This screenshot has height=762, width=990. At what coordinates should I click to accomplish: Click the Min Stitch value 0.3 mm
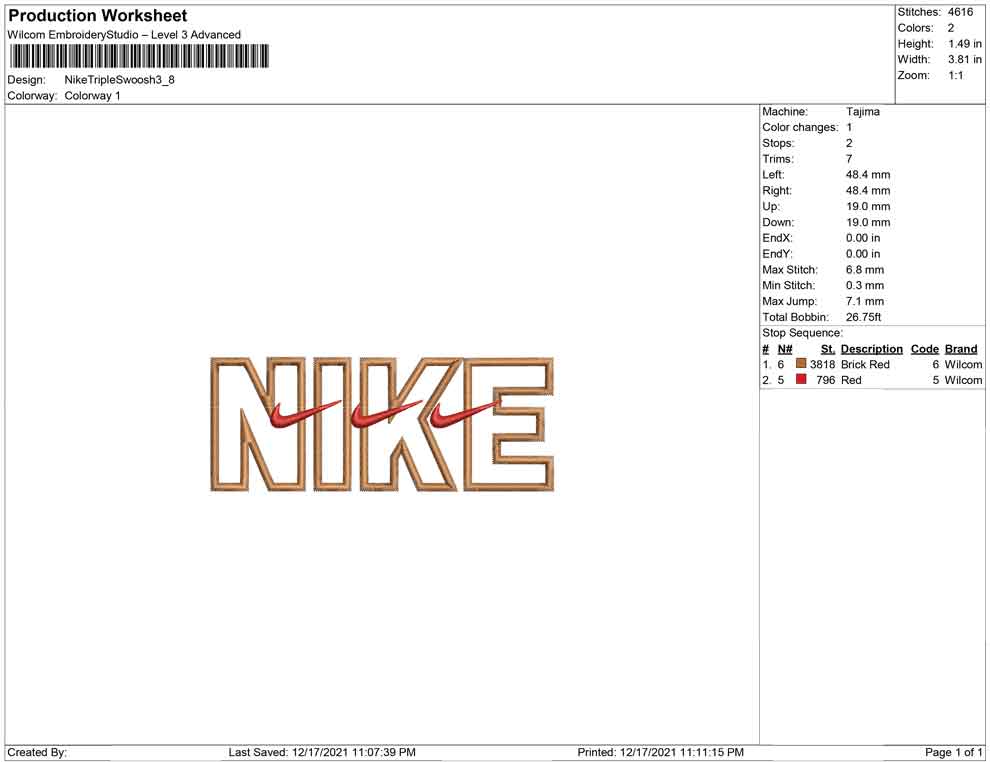(865, 285)
